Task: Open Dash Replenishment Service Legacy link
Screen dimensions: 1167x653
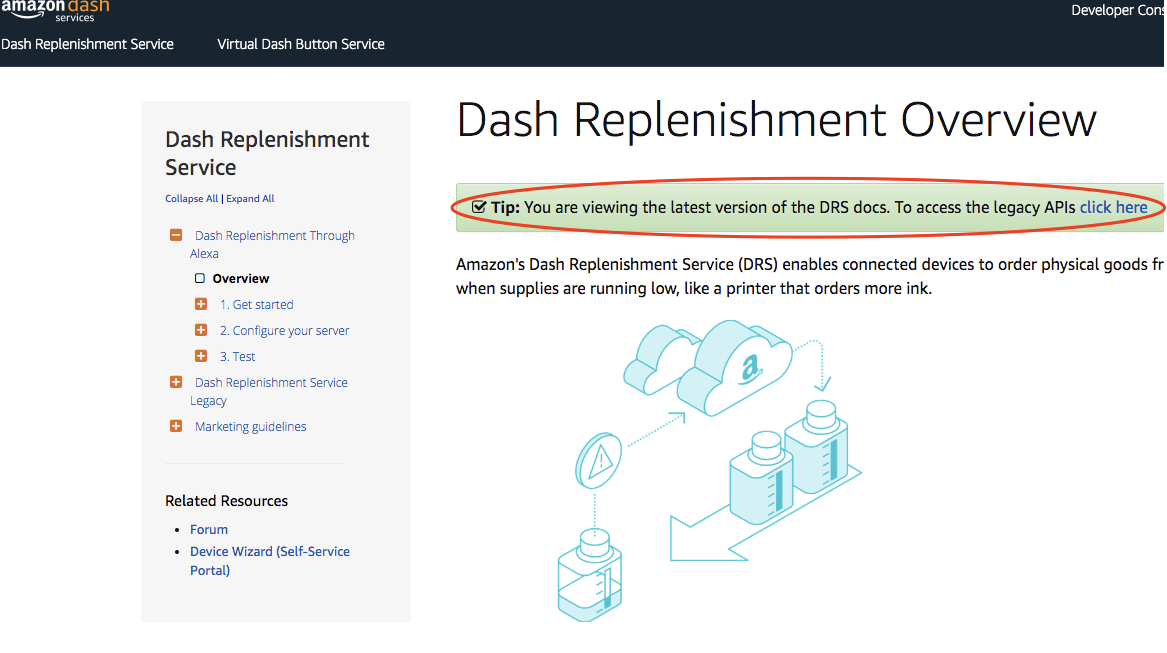Action: click(x=269, y=391)
